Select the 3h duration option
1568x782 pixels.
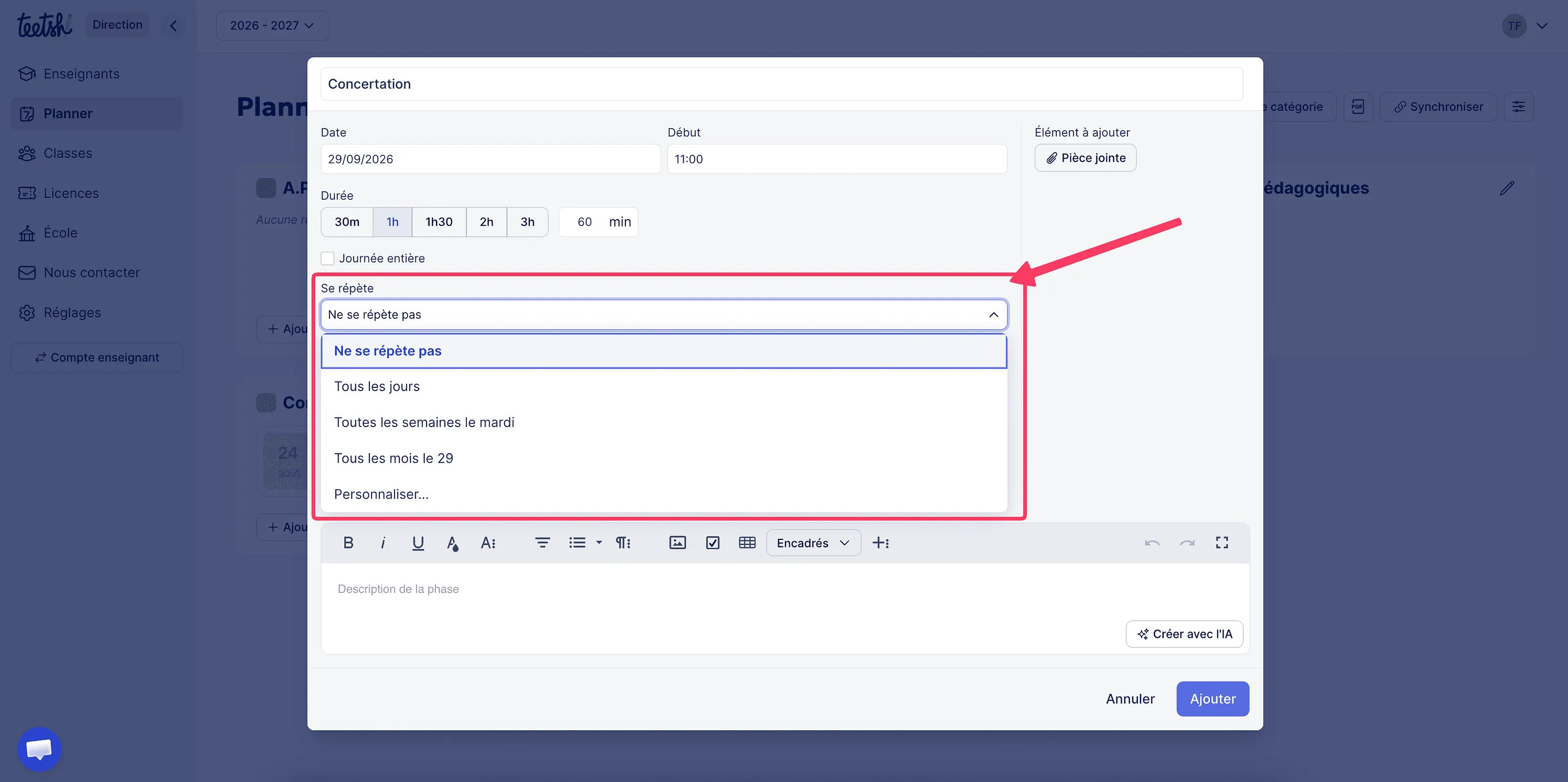528,222
